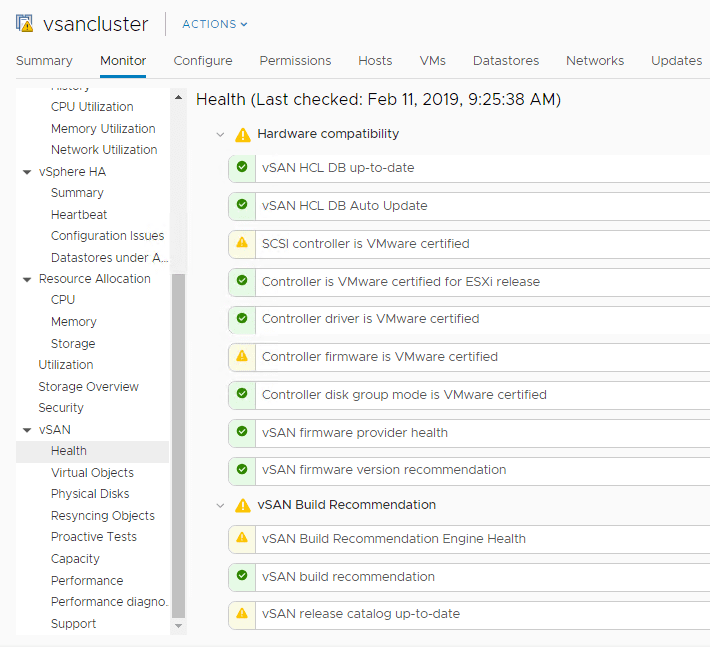The height and width of the screenshot is (647, 710).
Task: Click warning icon for SCSI controller is VMware certified
Action: point(242,242)
